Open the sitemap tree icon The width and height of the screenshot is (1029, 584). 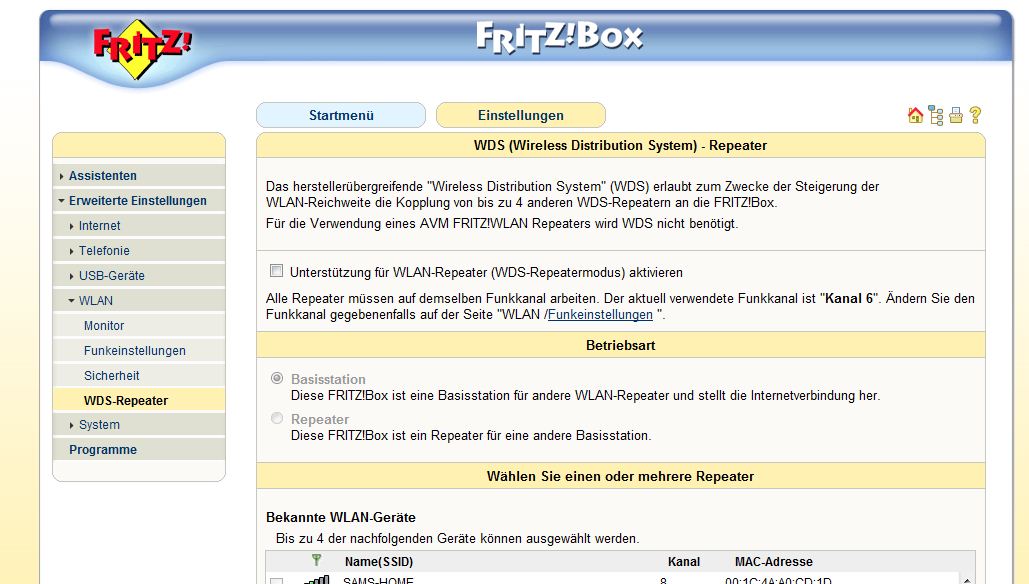pos(936,116)
